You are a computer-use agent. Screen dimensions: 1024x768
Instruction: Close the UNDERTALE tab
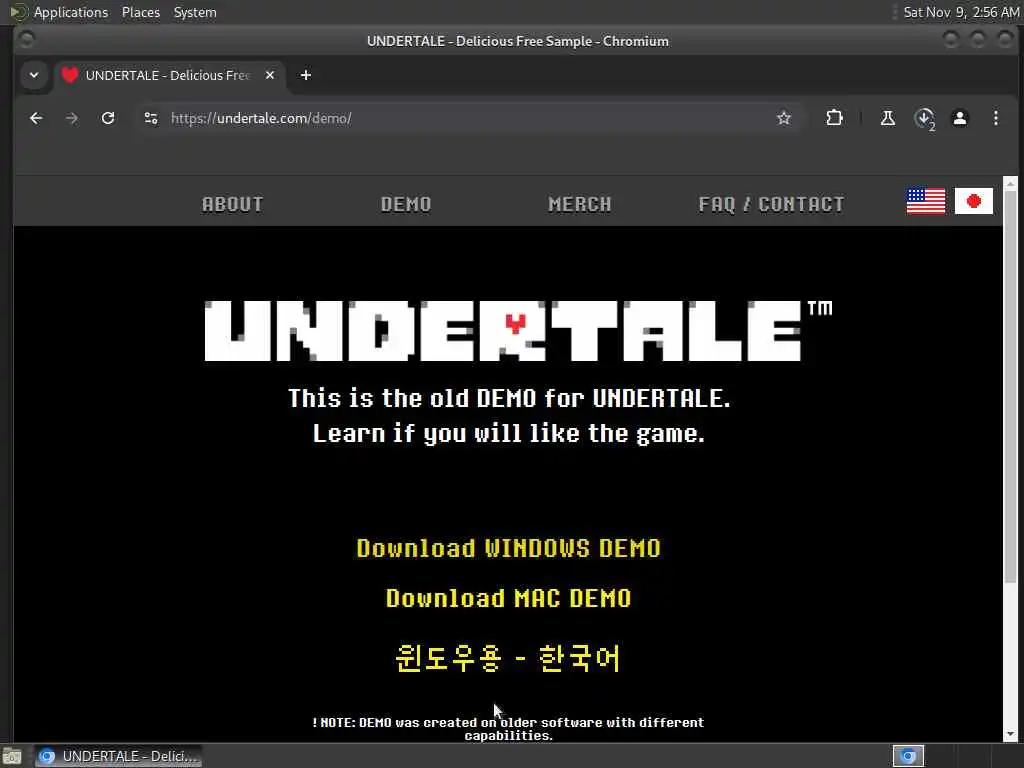pos(270,75)
